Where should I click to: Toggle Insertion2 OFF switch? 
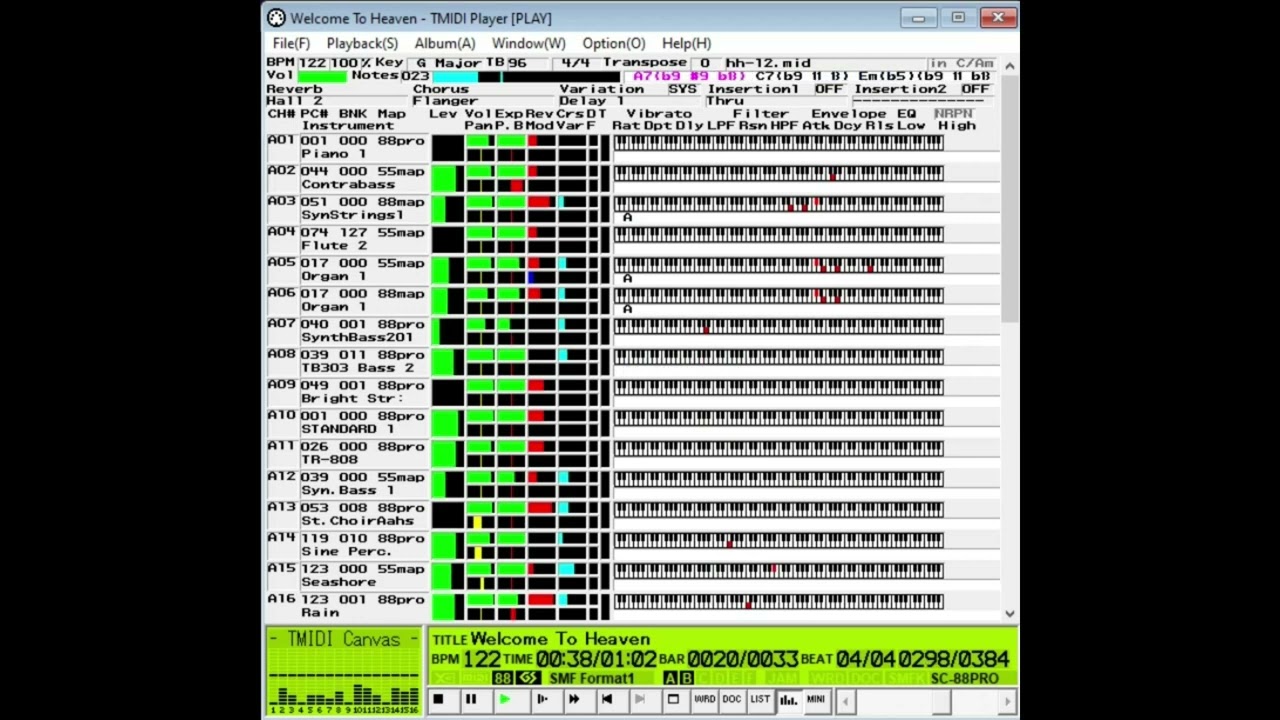coord(975,89)
